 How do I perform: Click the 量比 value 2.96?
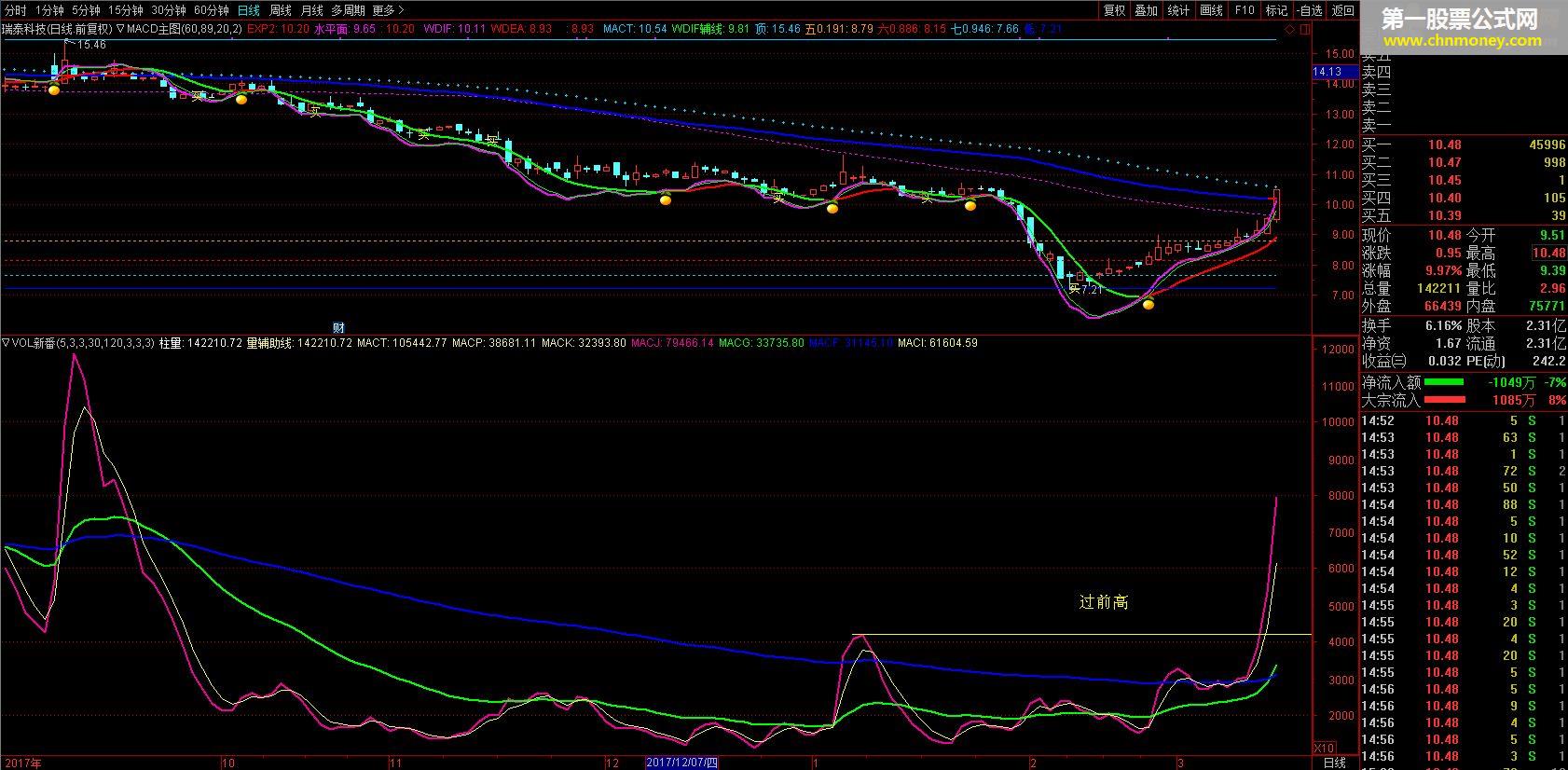pos(1552,288)
